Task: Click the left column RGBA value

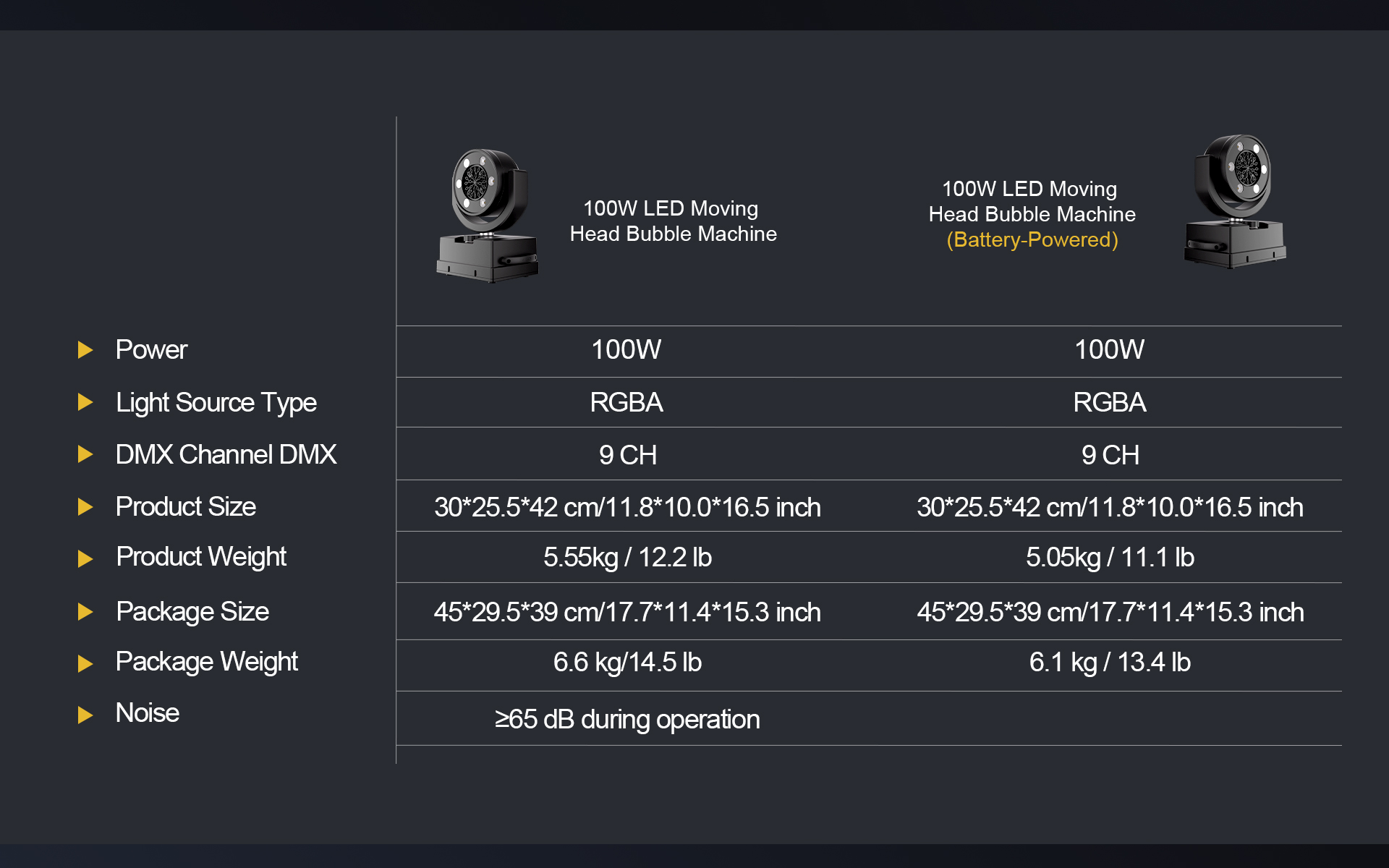Action: pos(626,402)
